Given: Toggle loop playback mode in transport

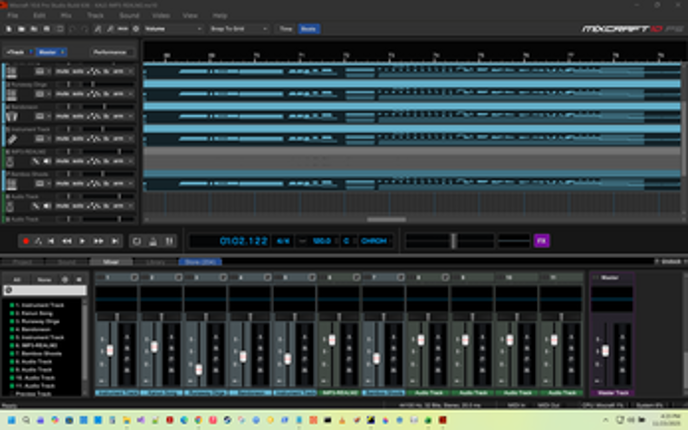Looking at the screenshot, I should coord(137,241).
